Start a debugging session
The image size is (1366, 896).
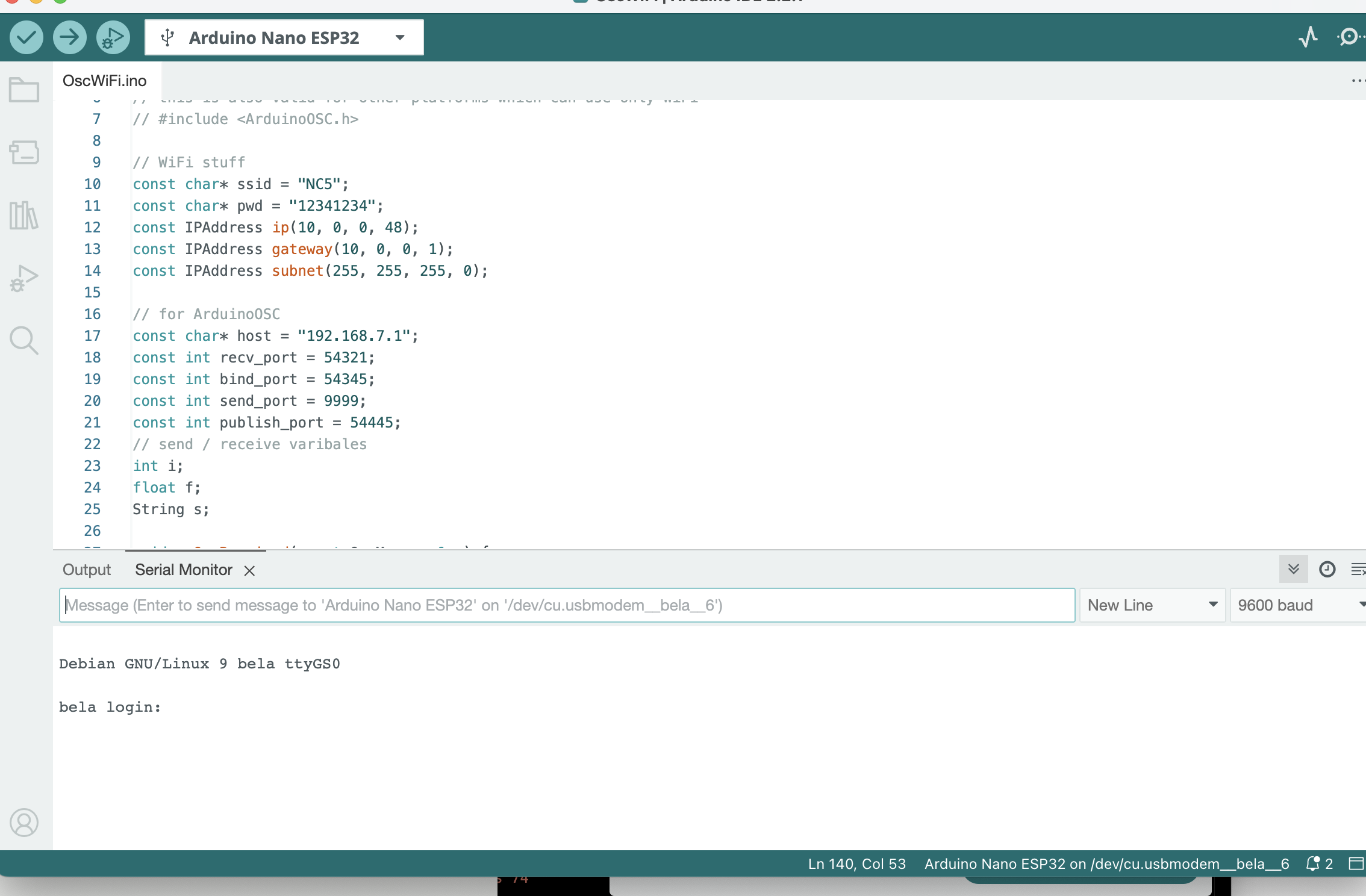pyautogui.click(x=113, y=37)
